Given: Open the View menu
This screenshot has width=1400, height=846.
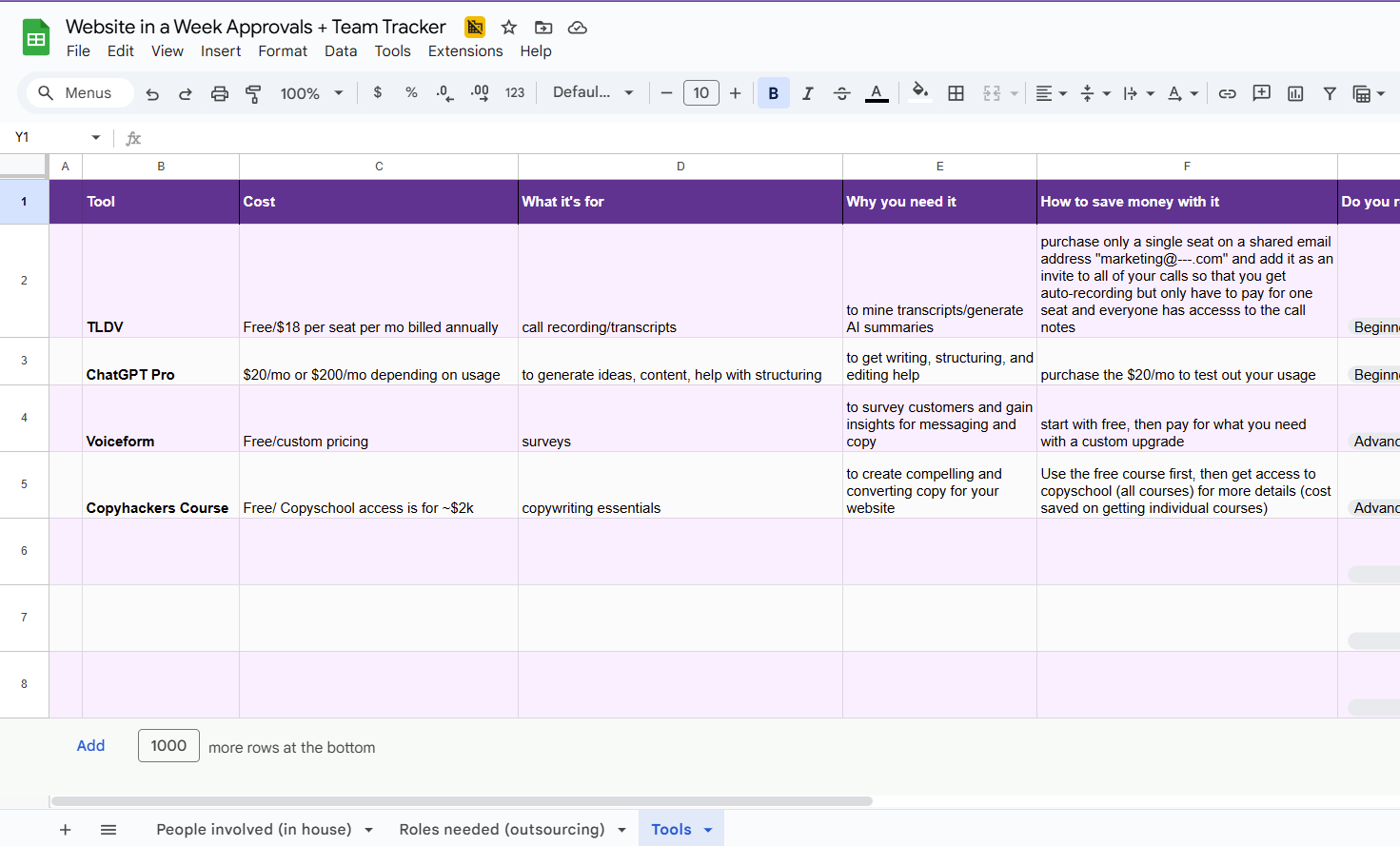Looking at the screenshot, I should pos(168,51).
